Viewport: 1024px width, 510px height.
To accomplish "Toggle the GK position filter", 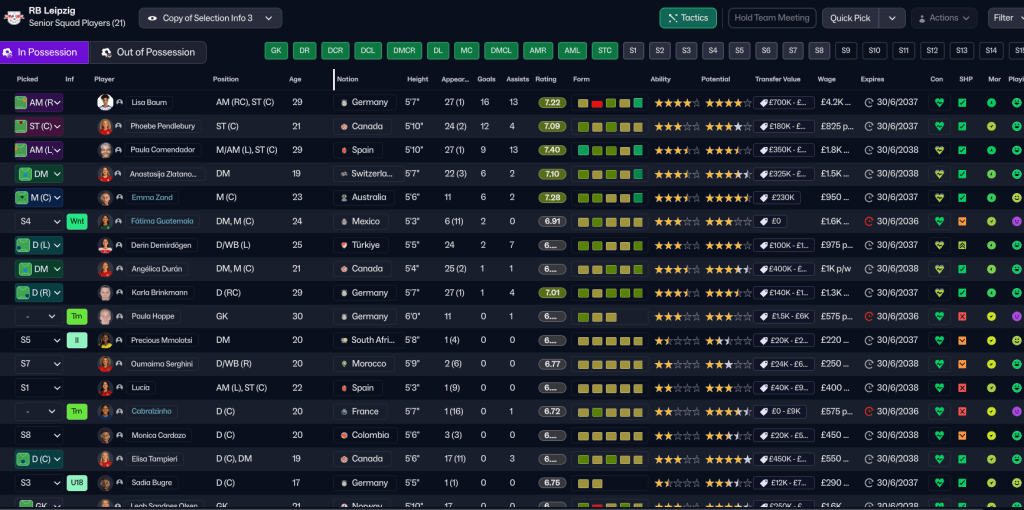I will tap(277, 50).
